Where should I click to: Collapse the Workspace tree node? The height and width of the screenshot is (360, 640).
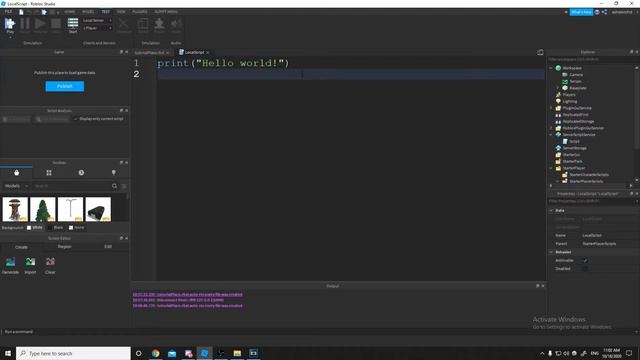pos(551,68)
